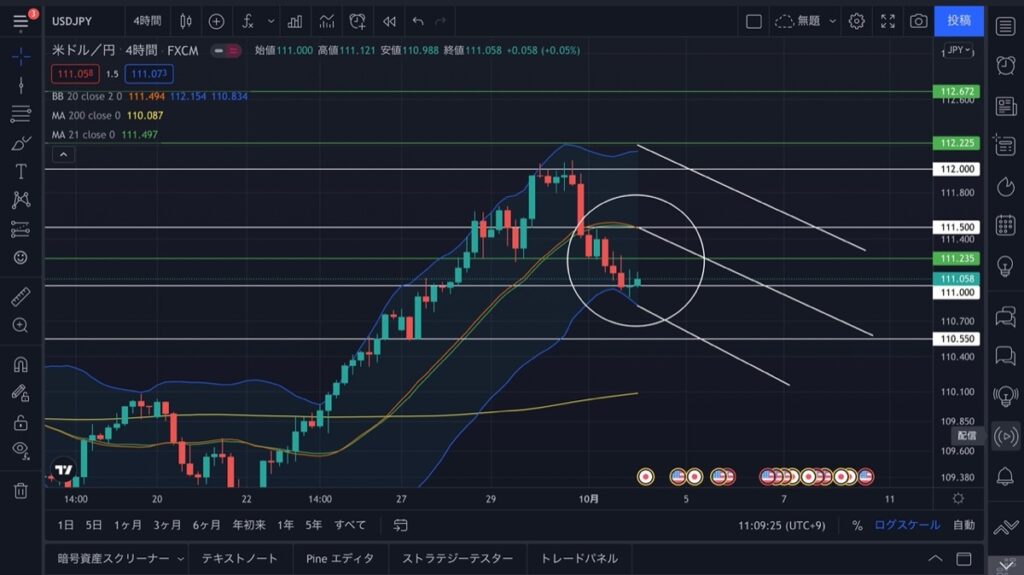Create an alert with alarm clock icon
This screenshot has width=1024, height=575.
click(x=357, y=22)
